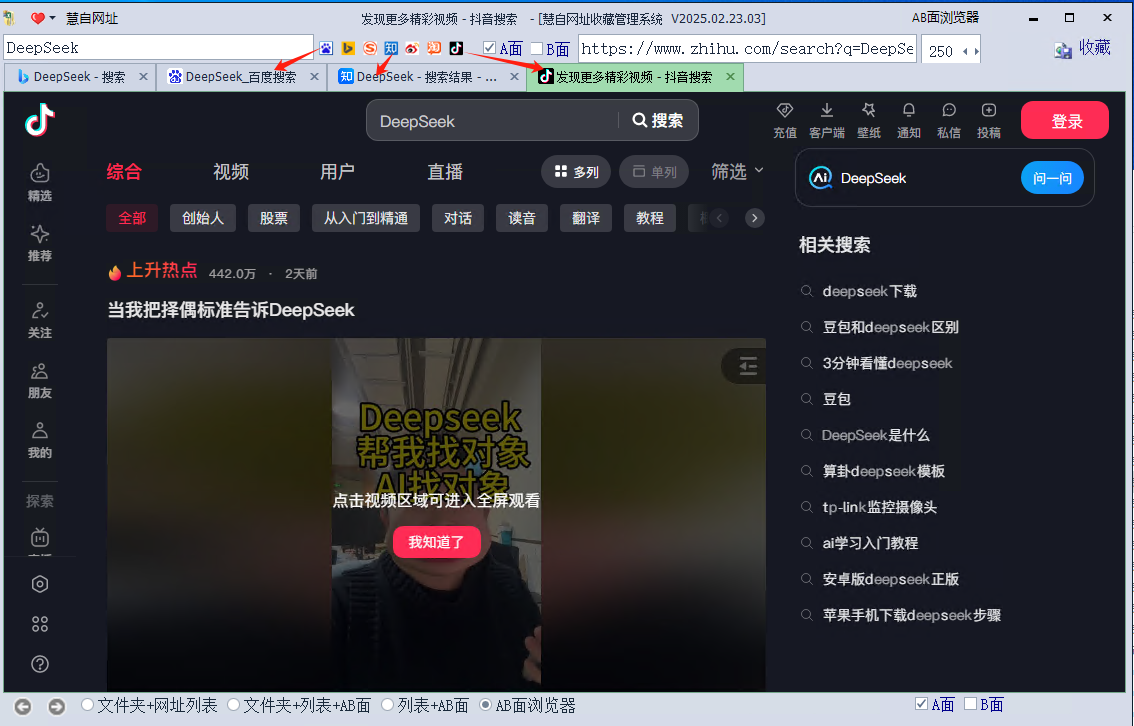Open the dropdown arrow beside the heart icon
The width and height of the screenshot is (1134, 726).
(52, 18)
